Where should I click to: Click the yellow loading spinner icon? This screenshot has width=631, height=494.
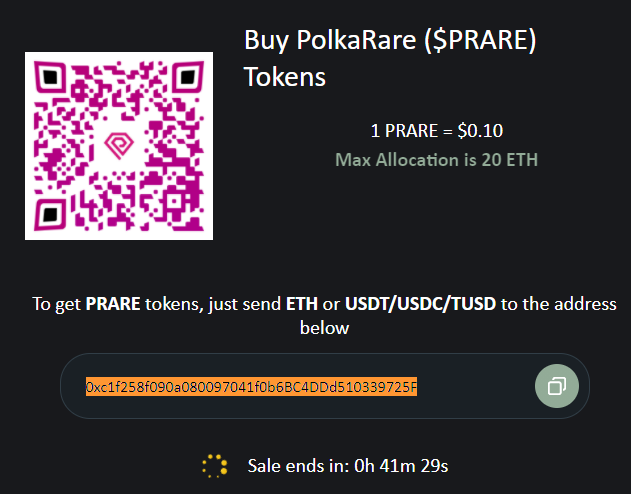(214, 466)
